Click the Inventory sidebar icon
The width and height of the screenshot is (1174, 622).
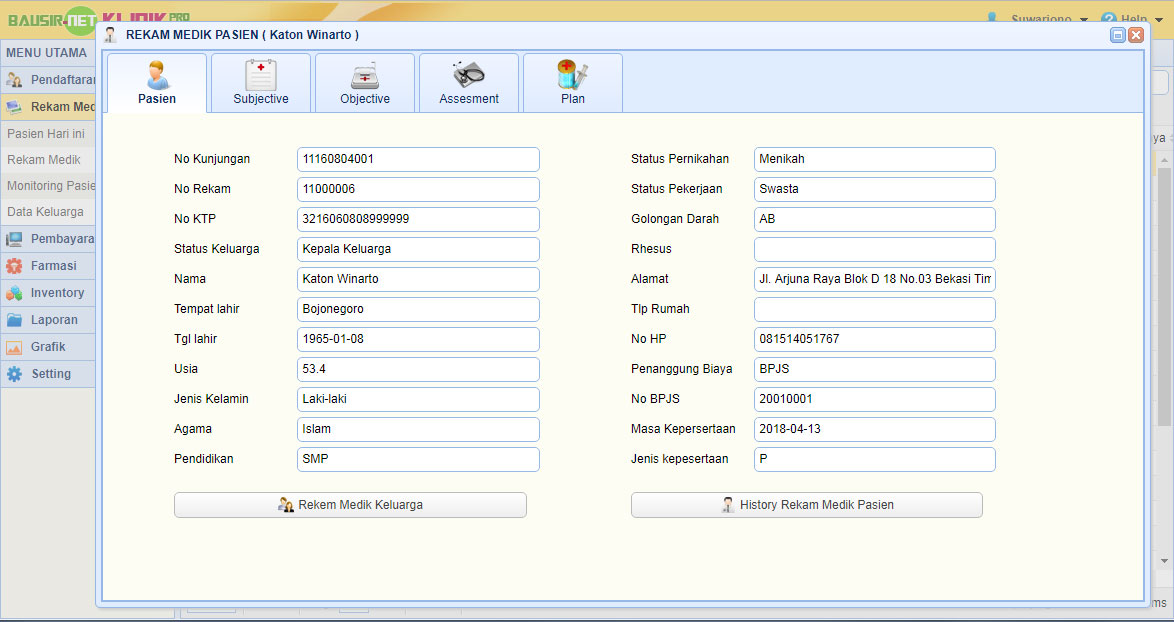(14, 293)
